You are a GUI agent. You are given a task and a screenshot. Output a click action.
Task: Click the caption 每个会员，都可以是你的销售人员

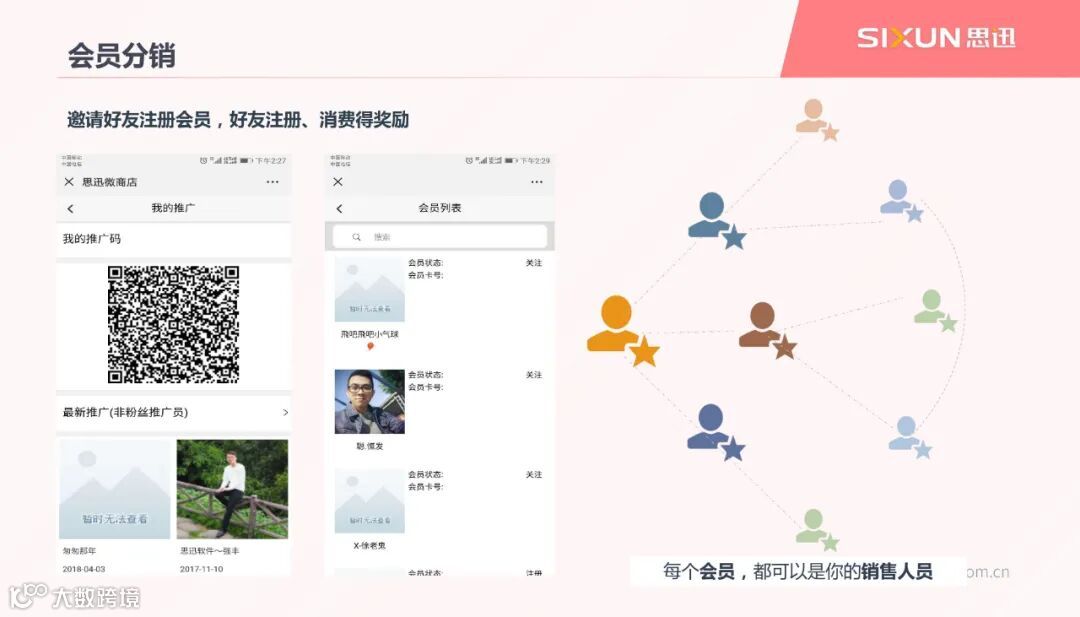pyautogui.click(x=798, y=571)
